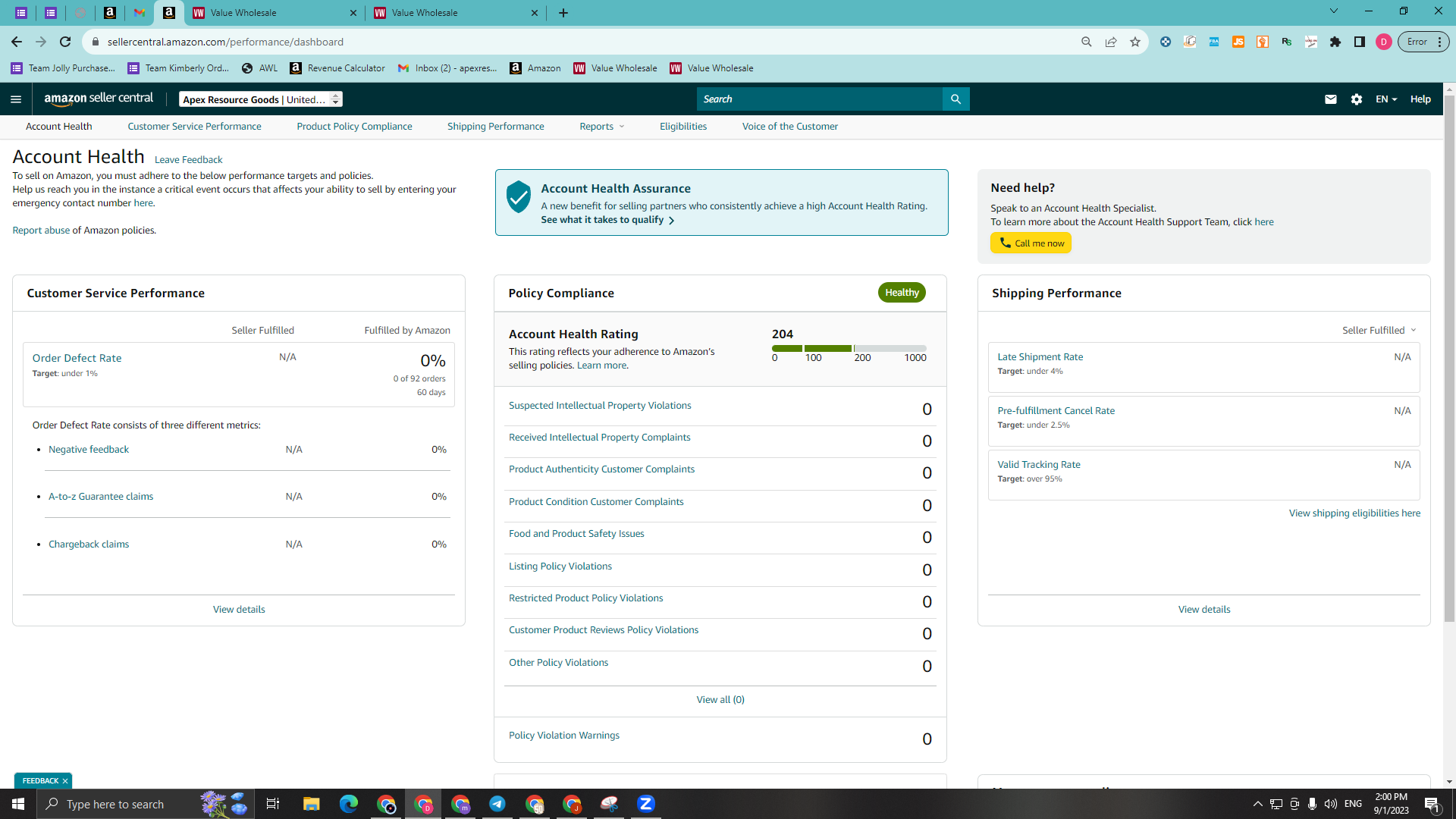Open the Apex Resource Goods account selector
The height and width of the screenshot is (819, 1456).
click(x=261, y=99)
